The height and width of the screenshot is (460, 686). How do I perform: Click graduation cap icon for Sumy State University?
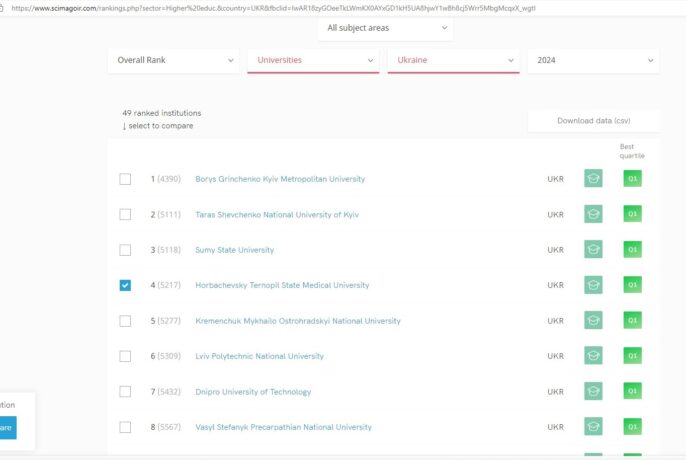593,249
